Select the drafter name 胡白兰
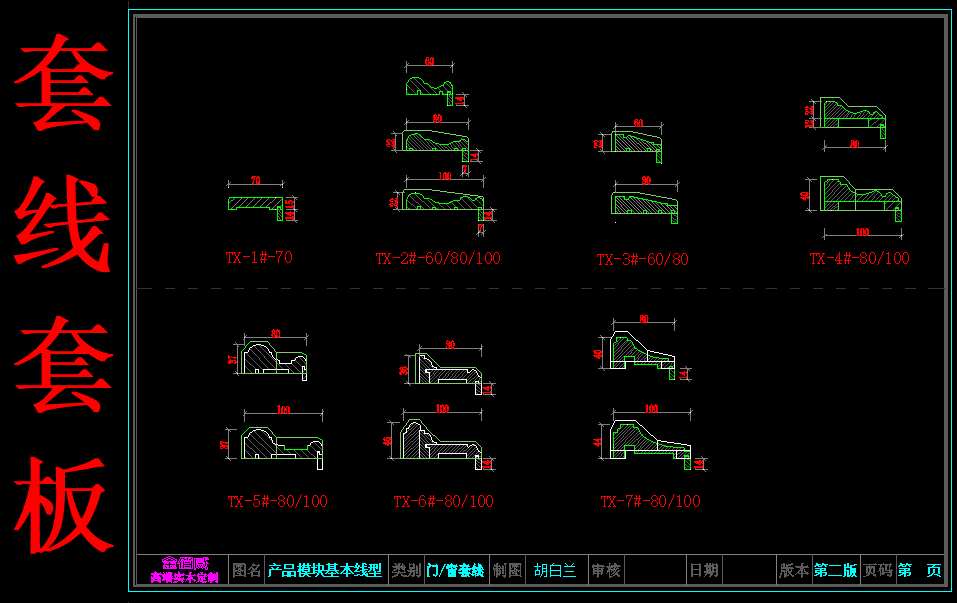The height and width of the screenshot is (603, 957). [x=555, y=571]
